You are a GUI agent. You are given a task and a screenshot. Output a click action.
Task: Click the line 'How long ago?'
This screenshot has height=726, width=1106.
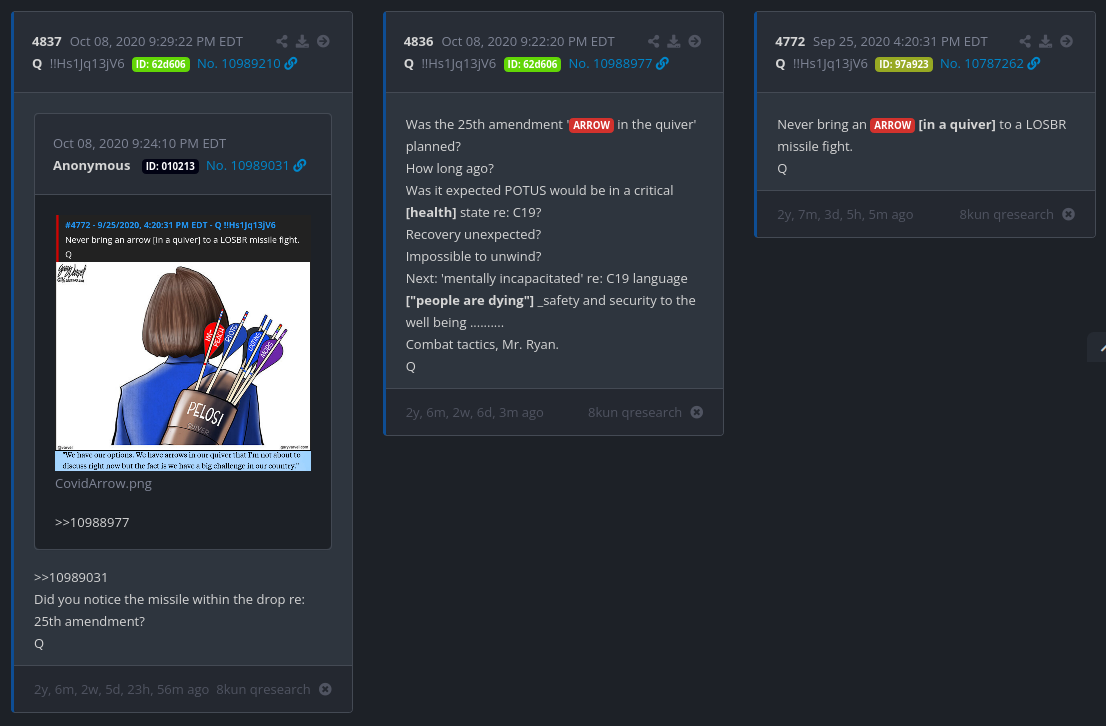click(x=449, y=168)
